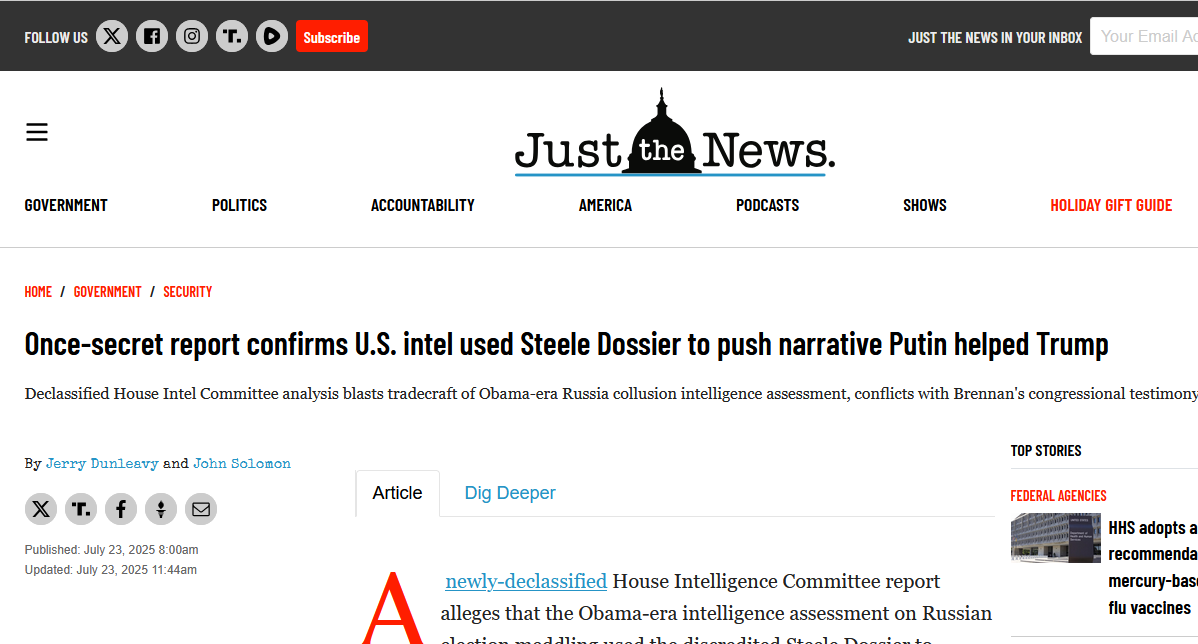Open the Politics nav menu
The width and height of the screenshot is (1198, 644).
coord(239,205)
